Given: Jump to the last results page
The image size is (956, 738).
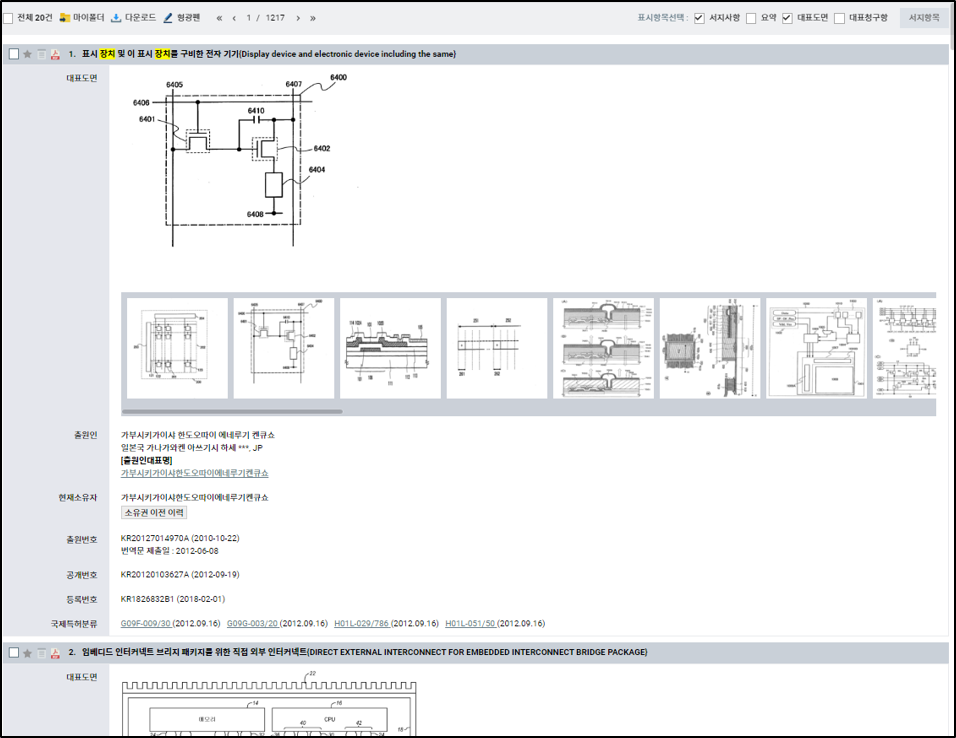Looking at the screenshot, I should [313, 18].
